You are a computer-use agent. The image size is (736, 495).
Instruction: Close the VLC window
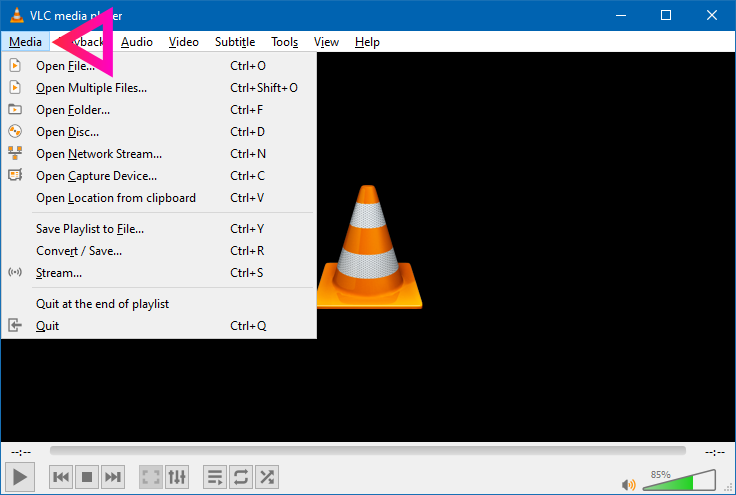coord(712,15)
